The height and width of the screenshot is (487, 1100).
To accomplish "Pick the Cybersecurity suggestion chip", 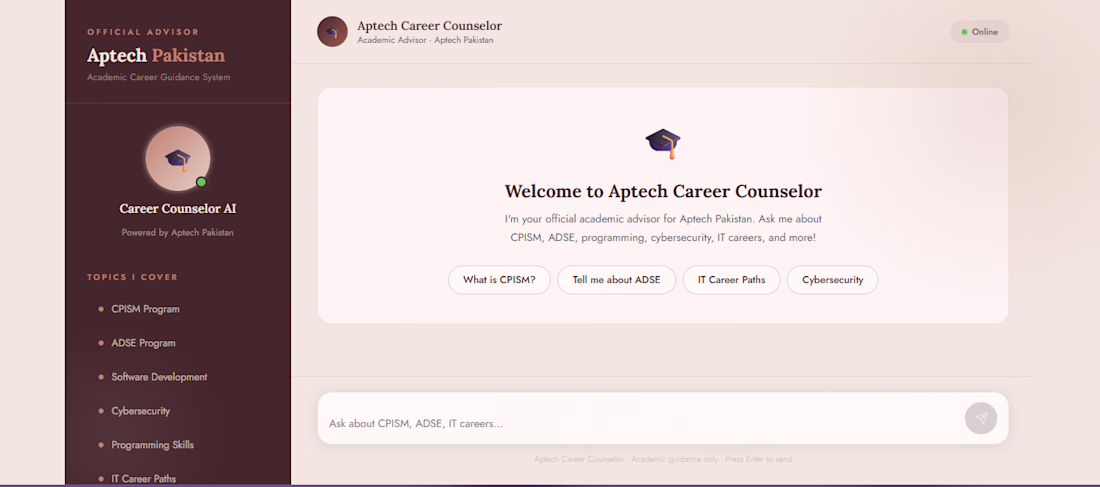I will 833,279.
